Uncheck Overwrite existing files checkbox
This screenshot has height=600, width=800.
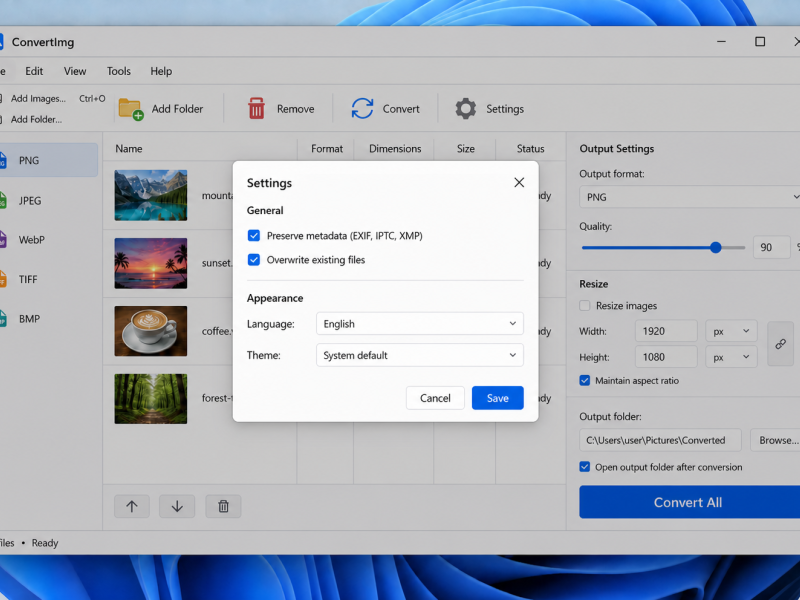pos(254,260)
